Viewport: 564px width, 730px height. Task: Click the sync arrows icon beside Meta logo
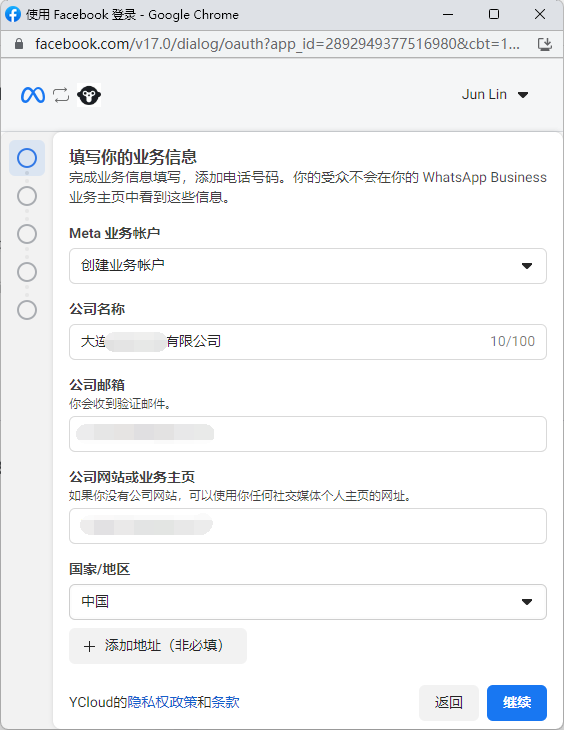tap(61, 95)
